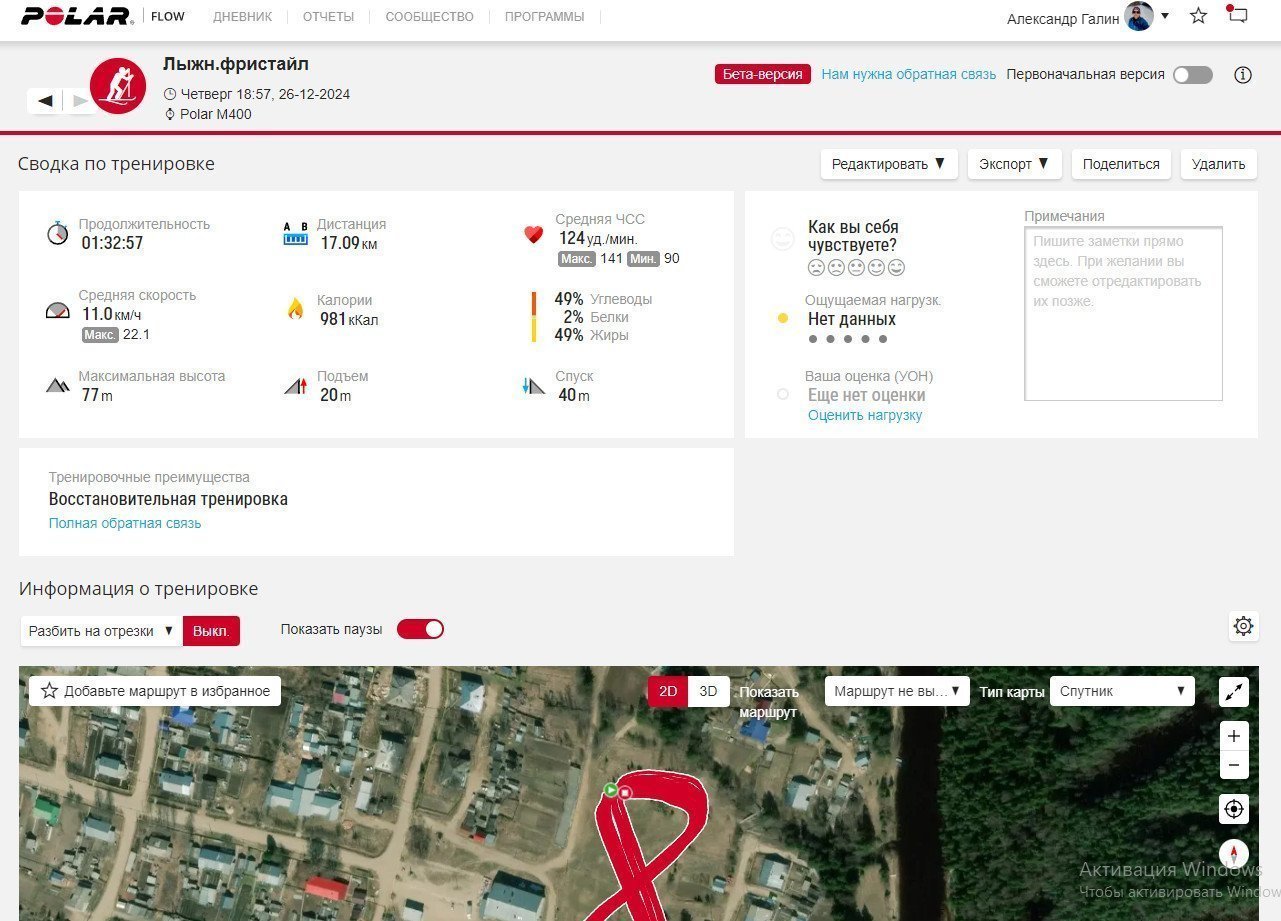Screen dimensions: 1281x921
Task: Switch map to 2D view
Action: point(668,691)
